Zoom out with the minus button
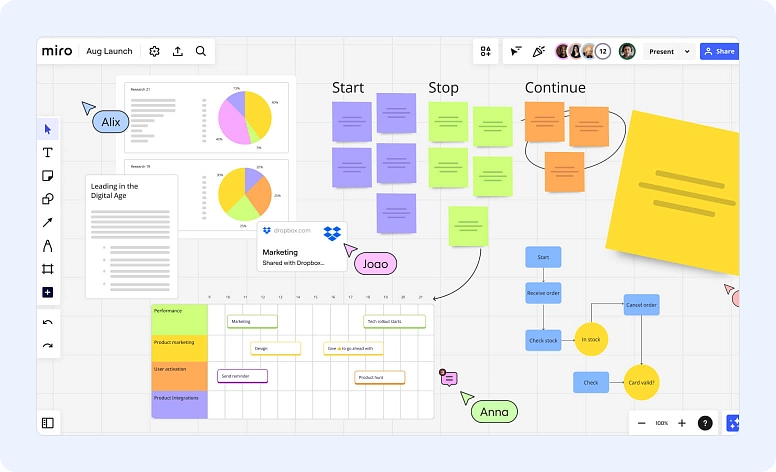 pyautogui.click(x=642, y=423)
